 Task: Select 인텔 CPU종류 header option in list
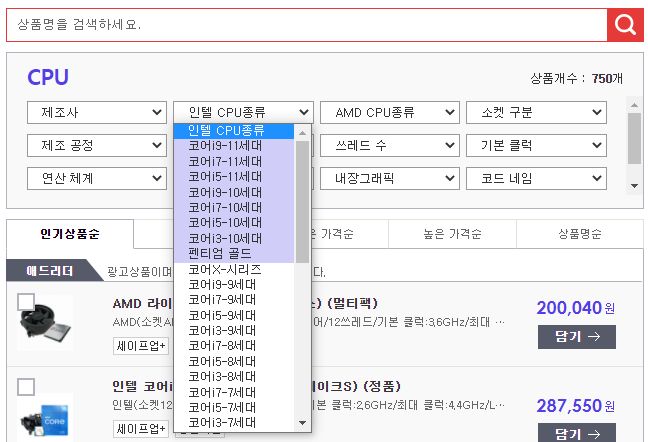point(234,131)
